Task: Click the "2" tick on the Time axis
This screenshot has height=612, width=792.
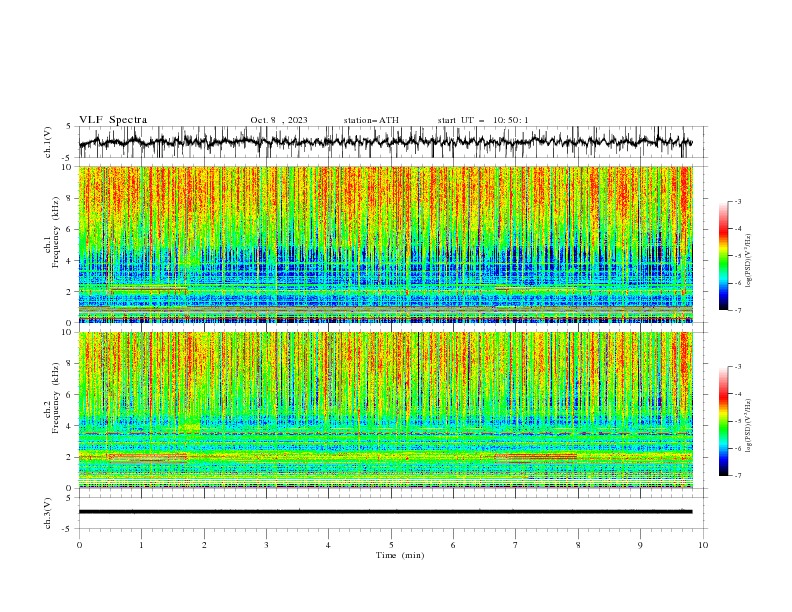Action: click(x=204, y=545)
